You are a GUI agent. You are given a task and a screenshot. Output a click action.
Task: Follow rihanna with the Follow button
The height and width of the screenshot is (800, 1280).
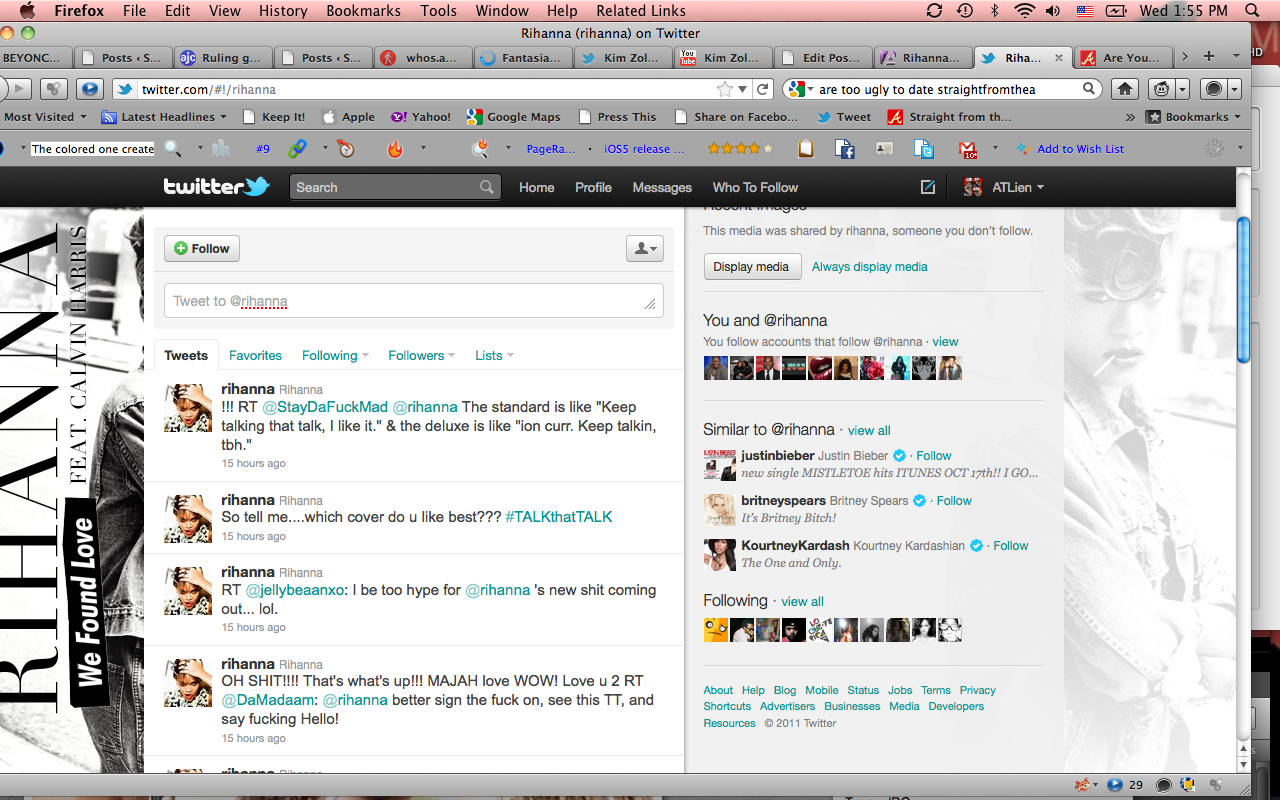click(202, 249)
